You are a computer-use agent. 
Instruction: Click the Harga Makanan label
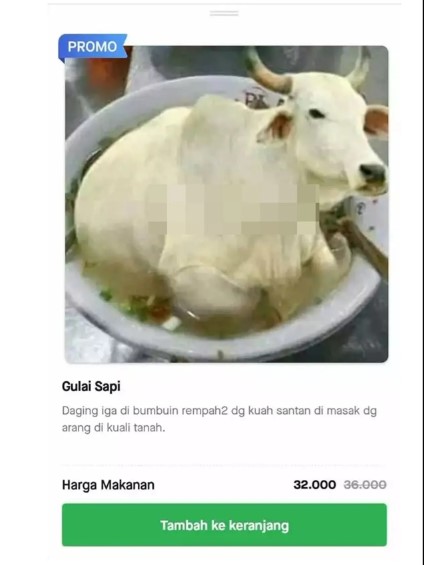pos(108,485)
